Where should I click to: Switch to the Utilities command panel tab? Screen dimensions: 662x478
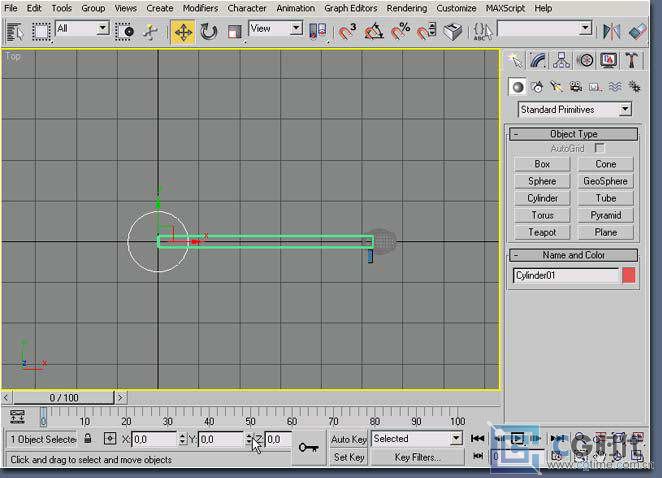pos(632,60)
